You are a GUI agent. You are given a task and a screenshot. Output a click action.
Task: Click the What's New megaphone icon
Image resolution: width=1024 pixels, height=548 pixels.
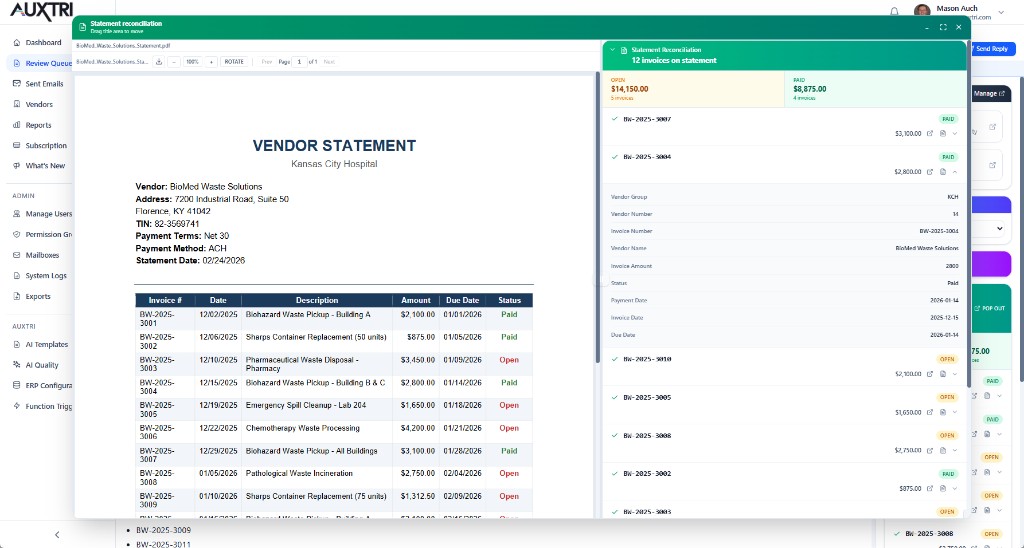(17, 166)
